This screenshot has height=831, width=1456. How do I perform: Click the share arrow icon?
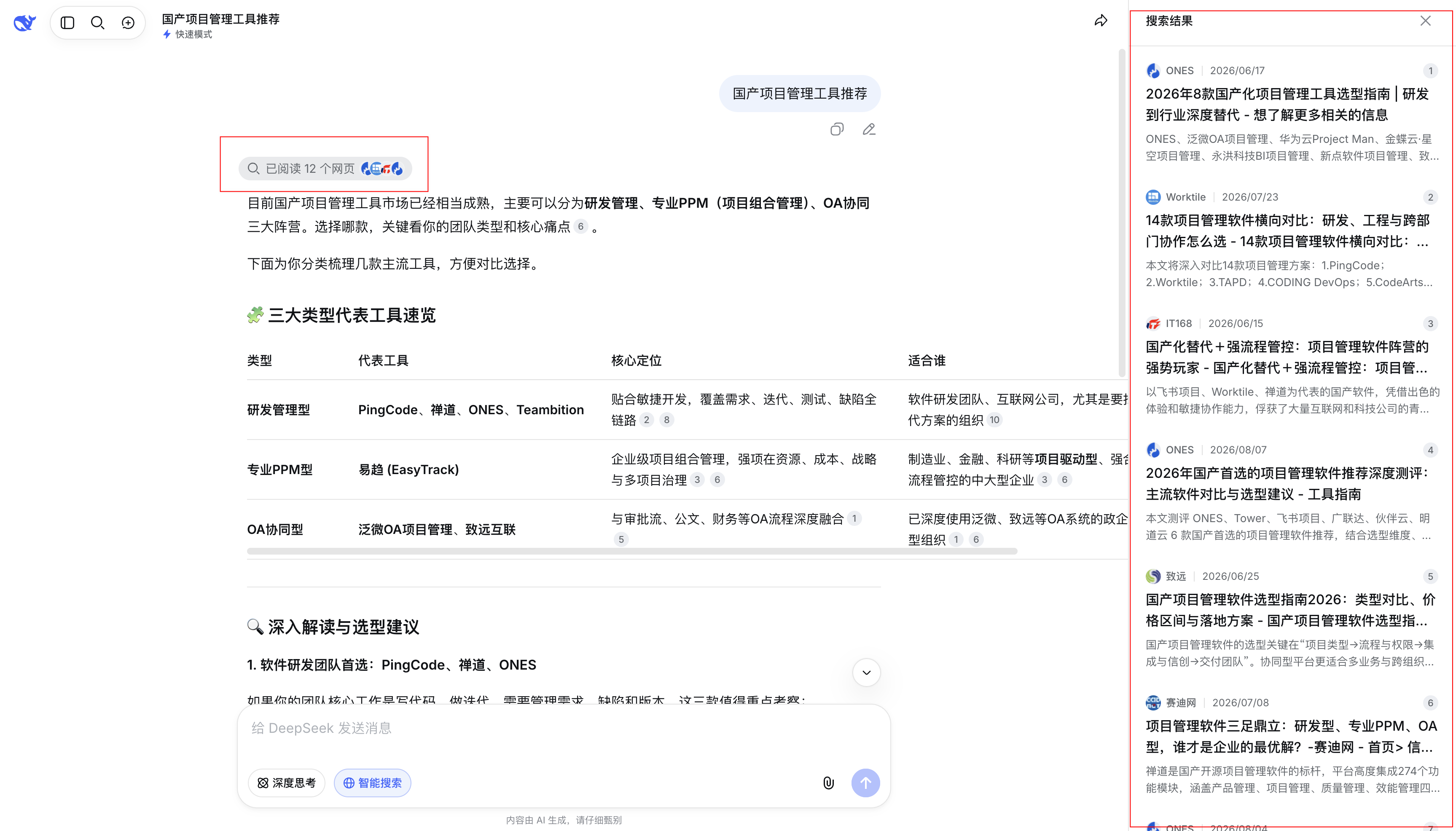1101,21
